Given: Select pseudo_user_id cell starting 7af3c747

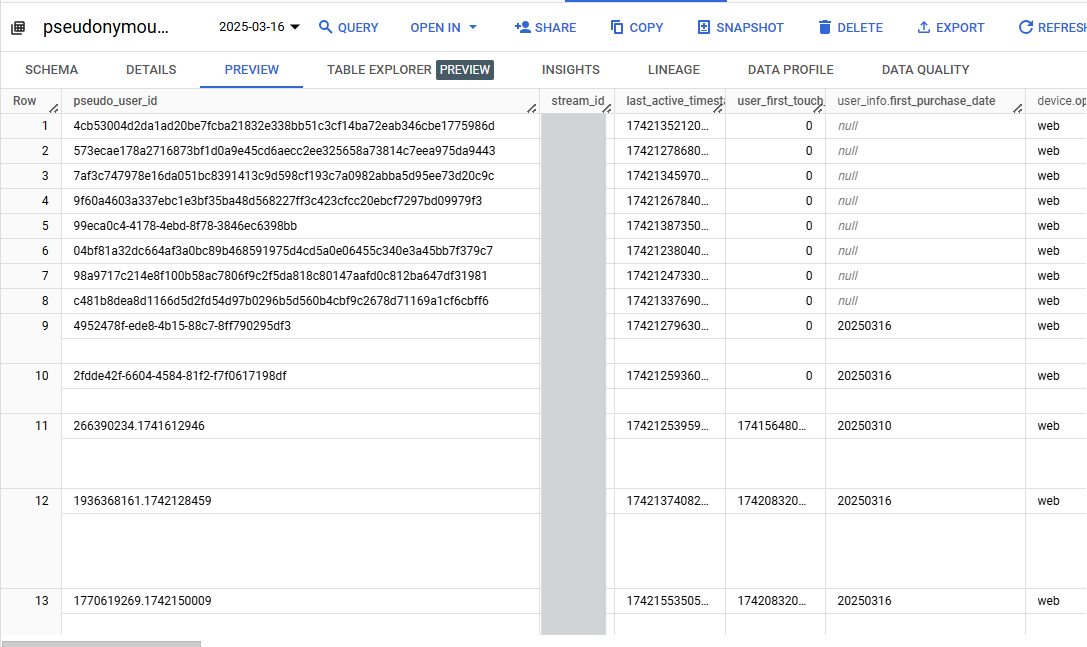Looking at the screenshot, I should point(301,176).
